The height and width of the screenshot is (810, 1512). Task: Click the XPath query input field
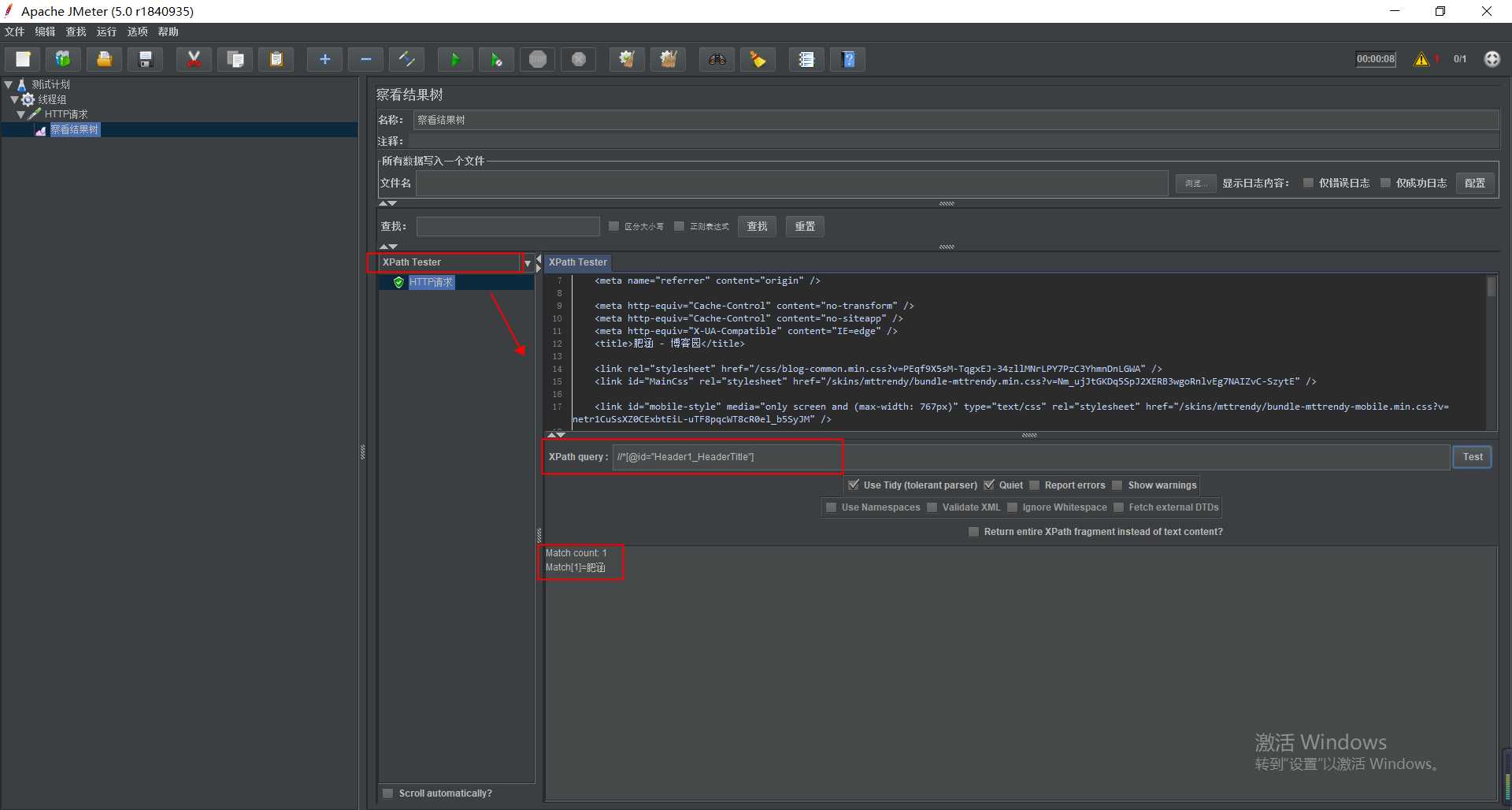pos(1031,457)
